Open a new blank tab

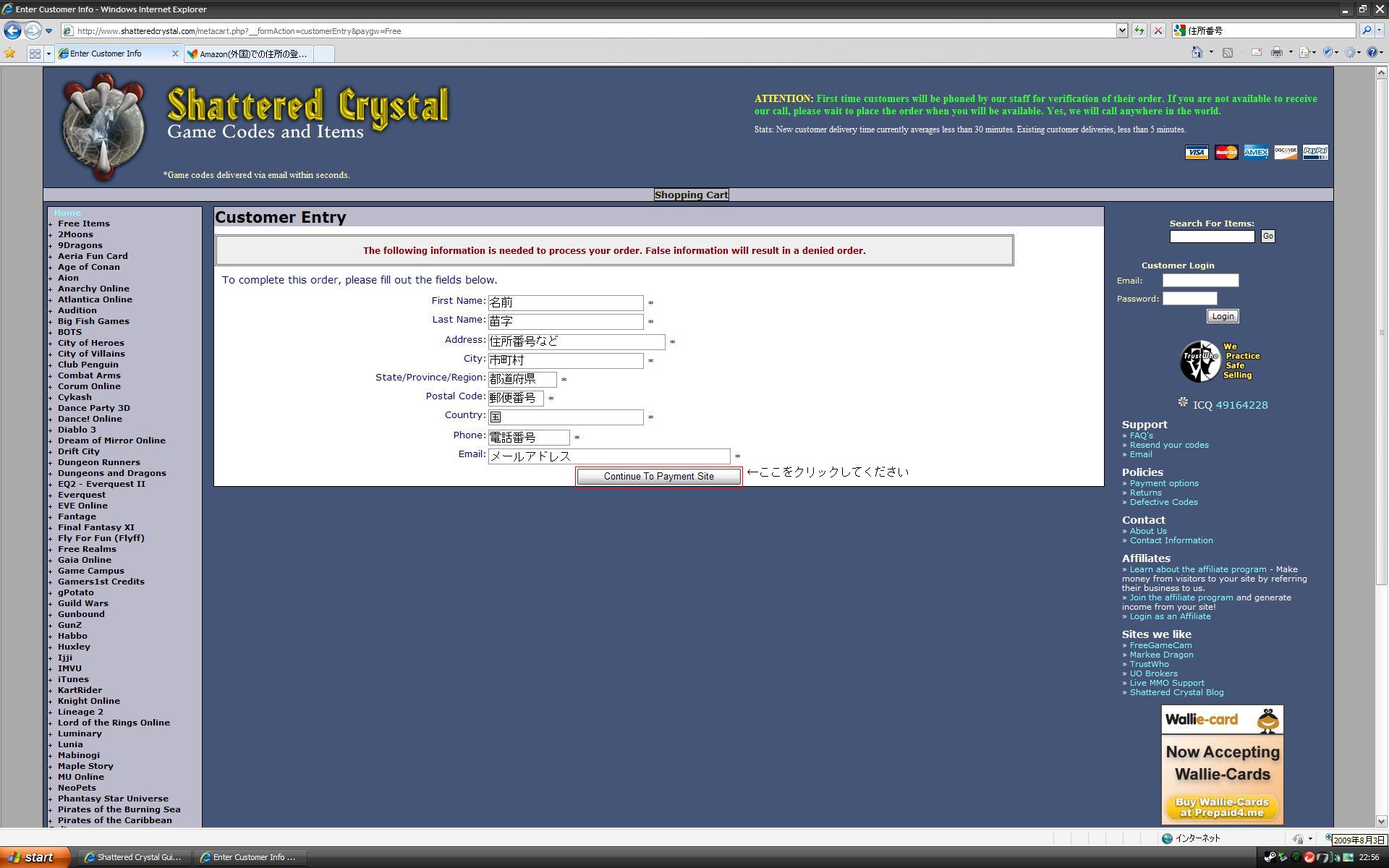click(x=324, y=54)
